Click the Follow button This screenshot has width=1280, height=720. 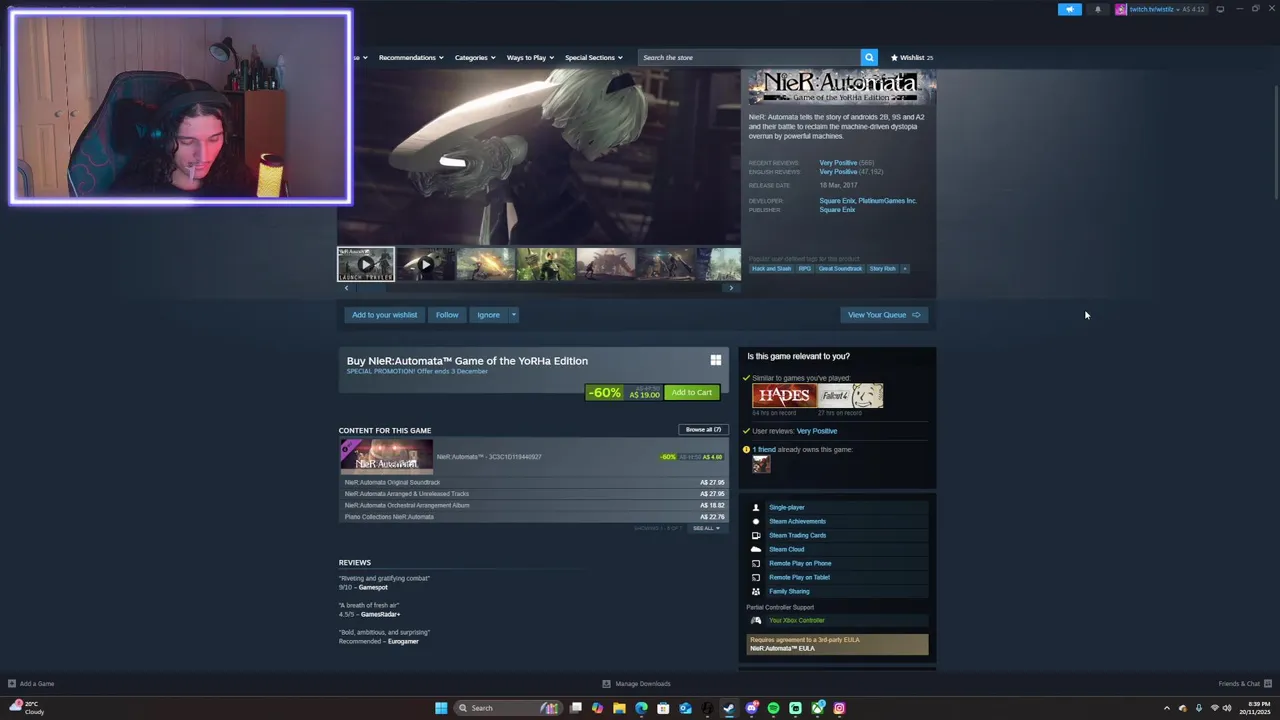tap(447, 315)
